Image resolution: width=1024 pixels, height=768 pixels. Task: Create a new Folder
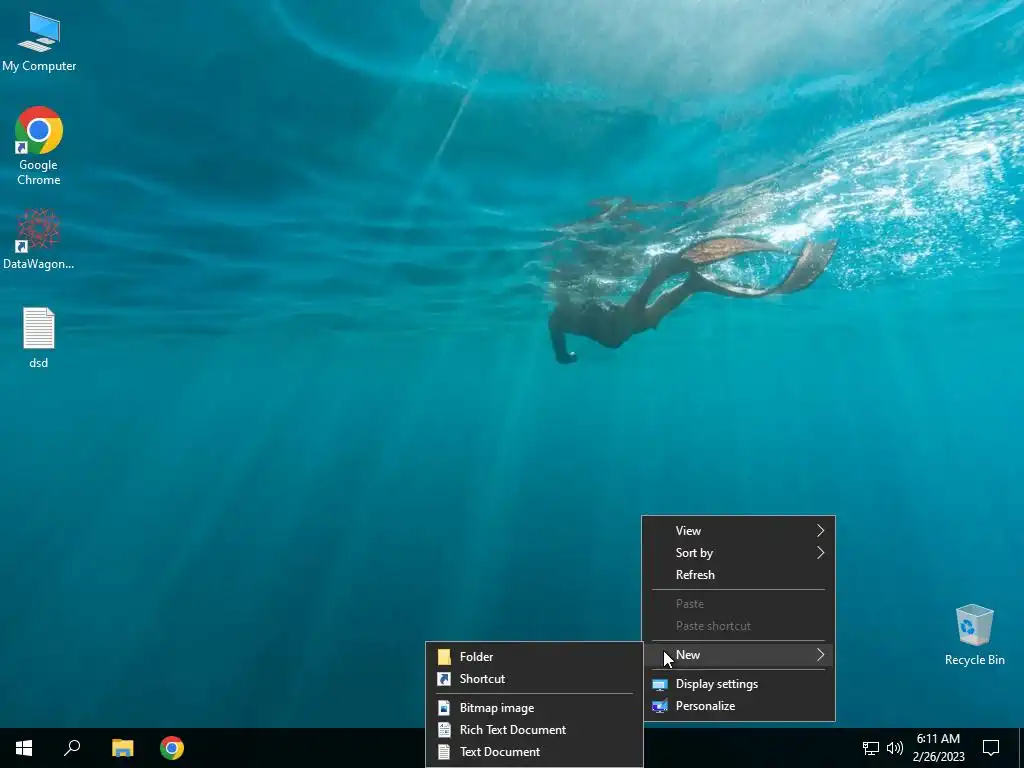pyautogui.click(x=534, y=657)
